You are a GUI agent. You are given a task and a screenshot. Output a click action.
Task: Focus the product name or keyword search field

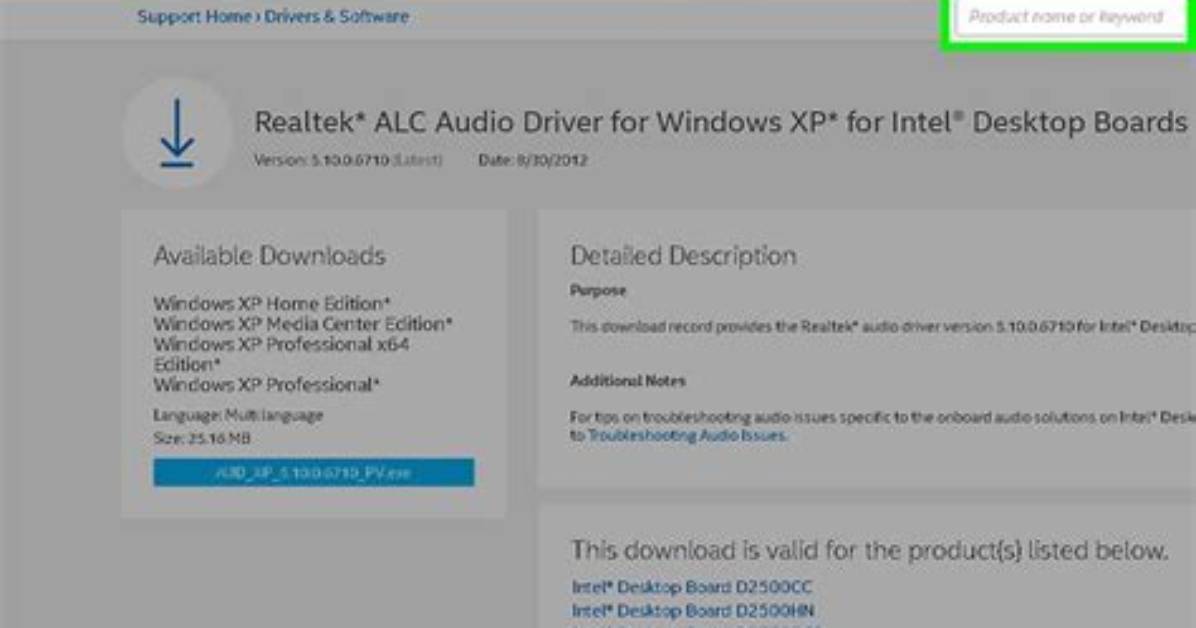[1069, 17]
